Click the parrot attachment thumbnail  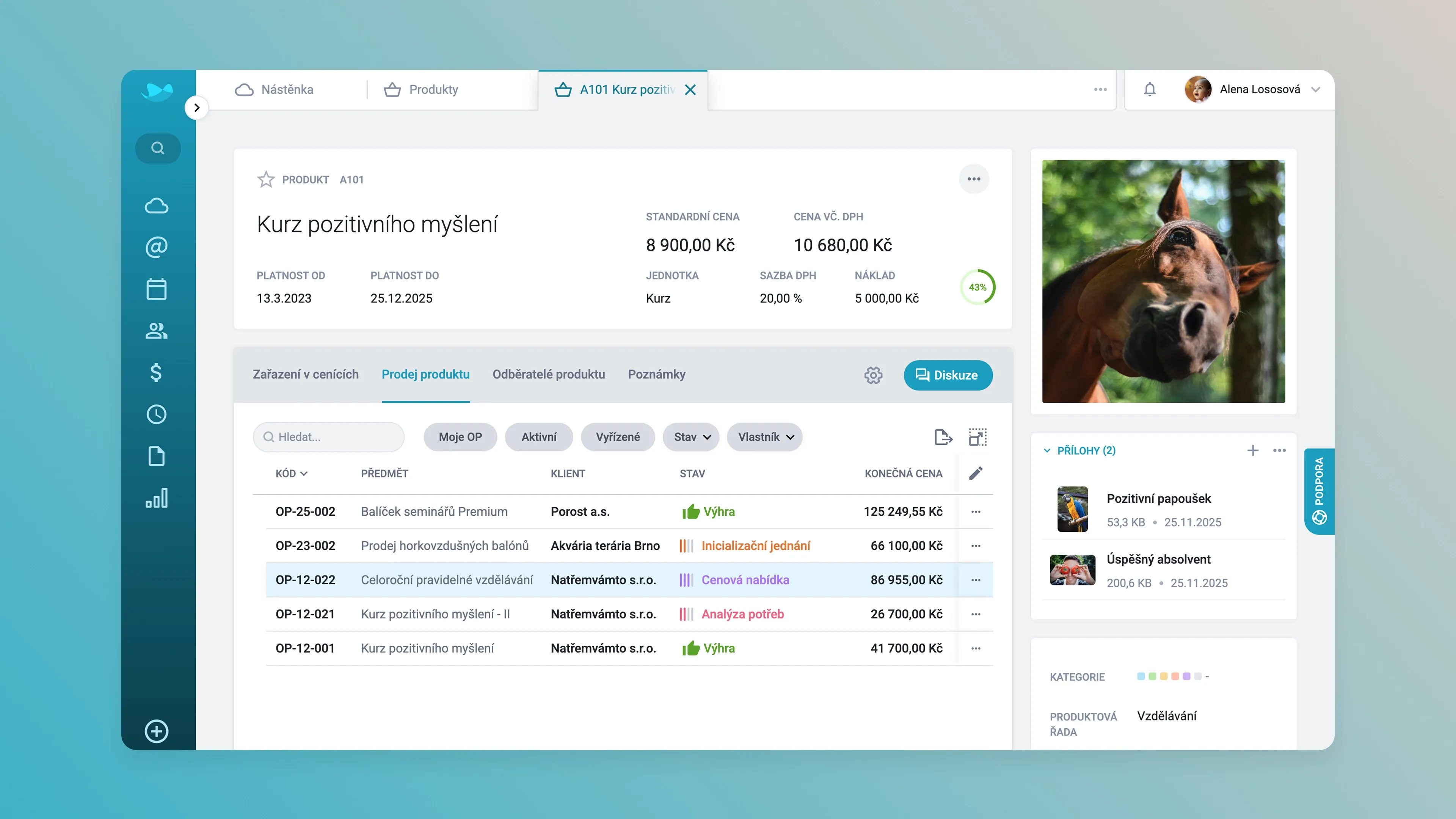1073,509
